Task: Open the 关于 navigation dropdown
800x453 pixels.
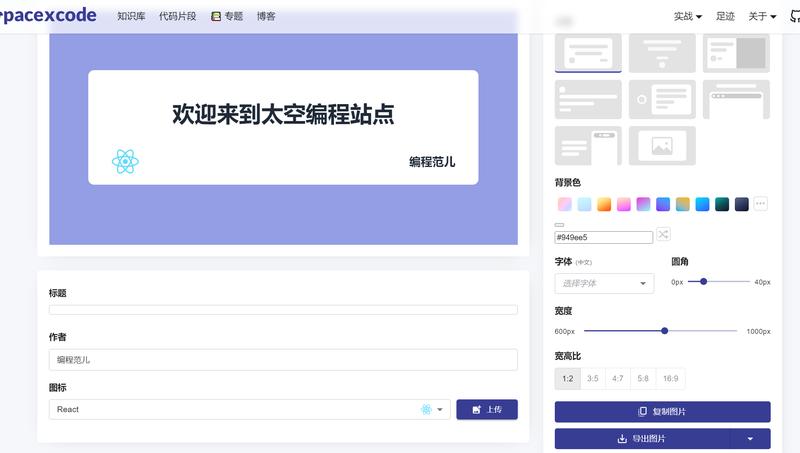Action: click(x=762, y=16)
